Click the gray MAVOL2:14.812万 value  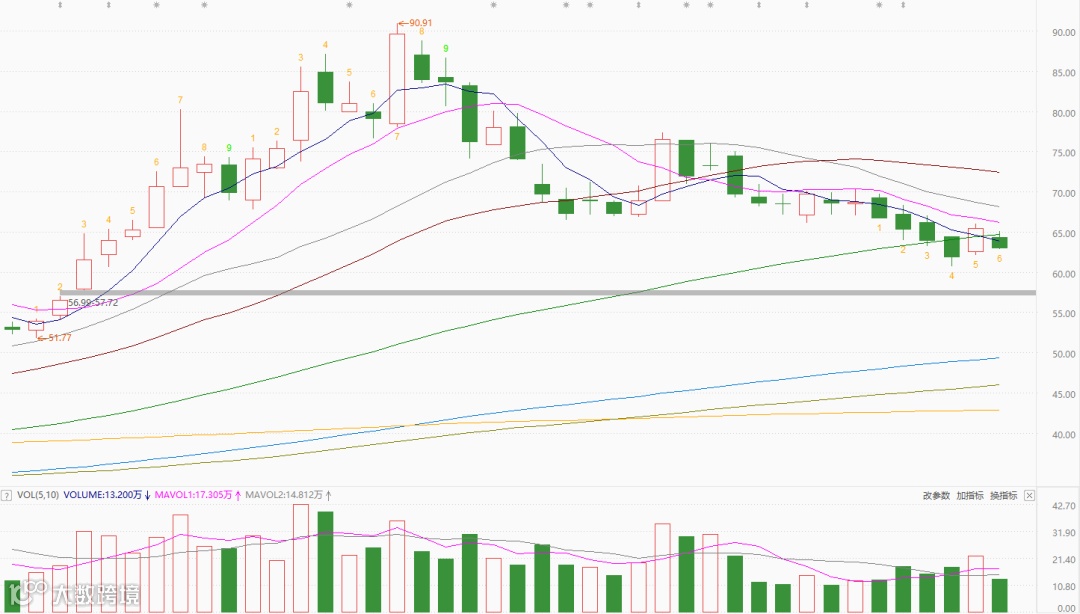pyautogui.click(x=284, y=495)
